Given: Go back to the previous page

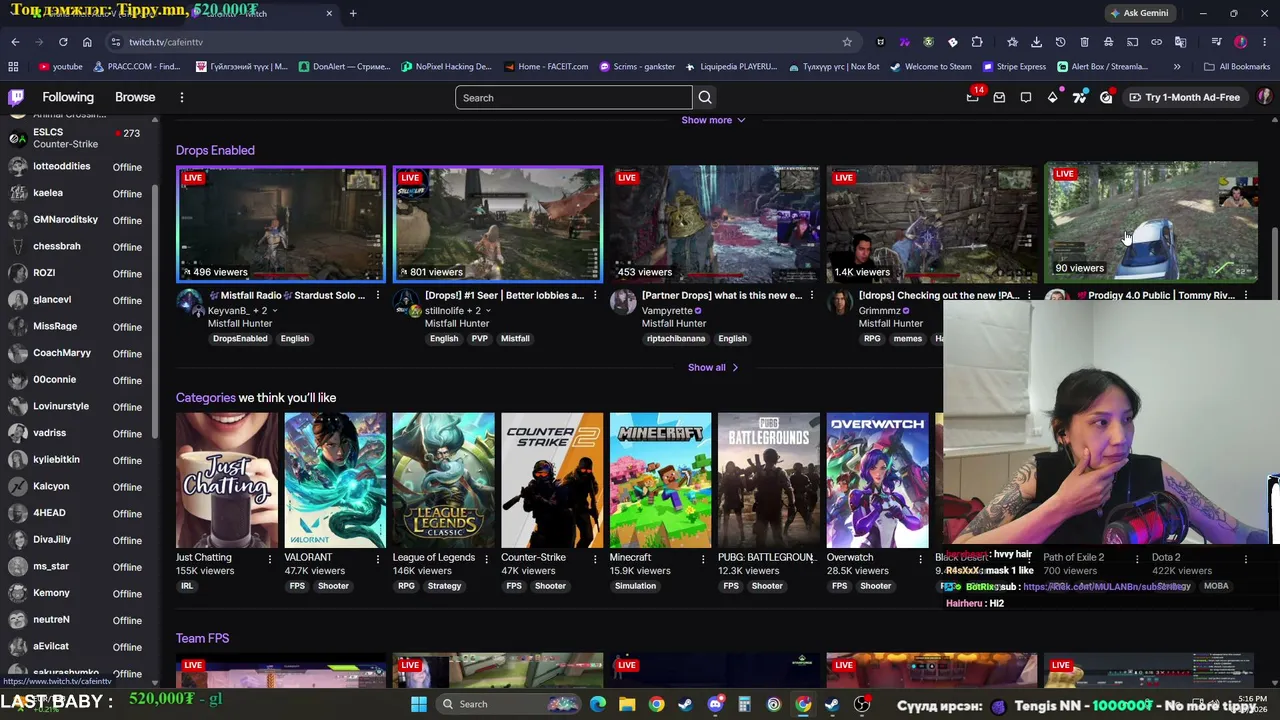Looking at the screenshot, I should click(x=15, y=42).
